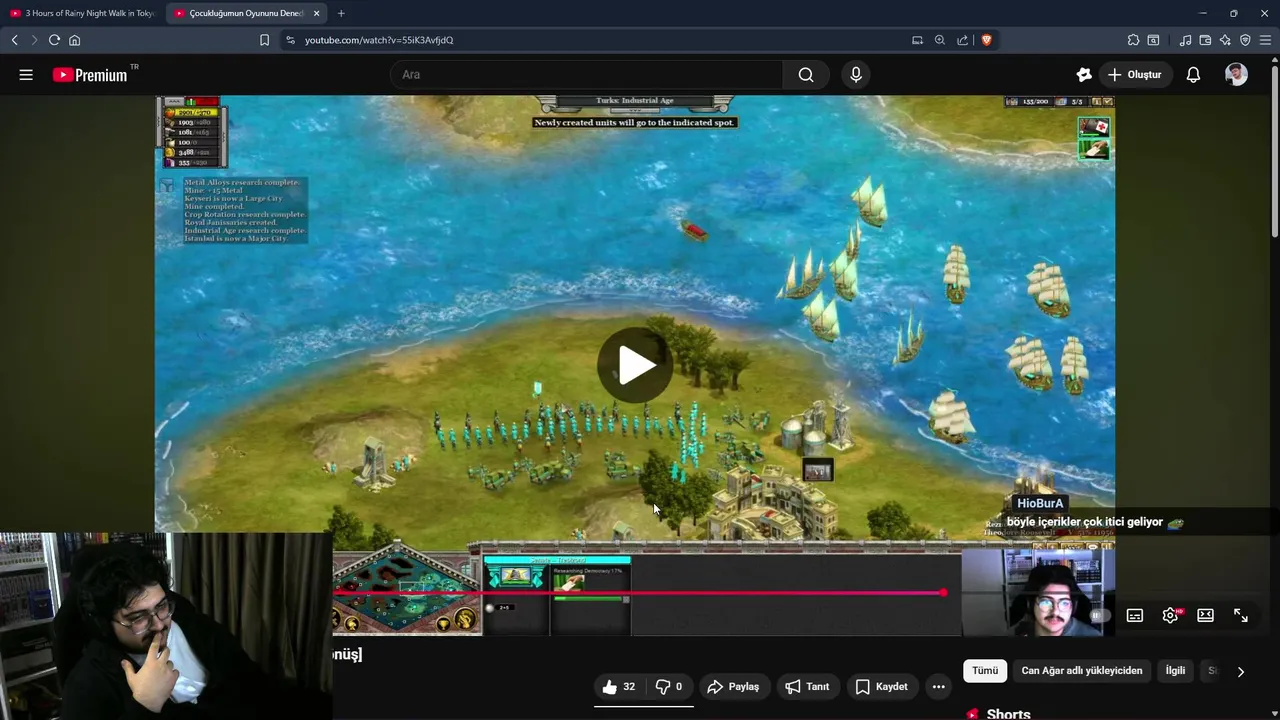
Task: Close the Çocukluğumun Oyununu tab
Action: tap(316, 13)
